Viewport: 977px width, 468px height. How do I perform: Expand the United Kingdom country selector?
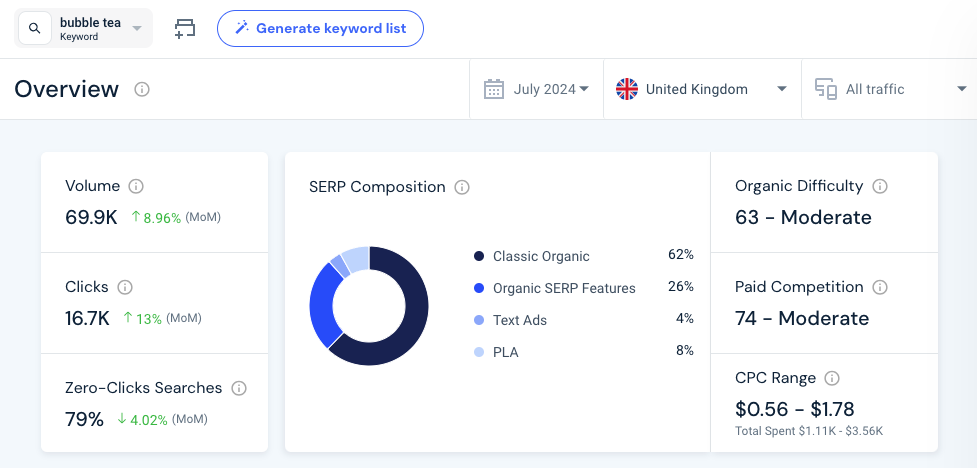click(702, 89)
